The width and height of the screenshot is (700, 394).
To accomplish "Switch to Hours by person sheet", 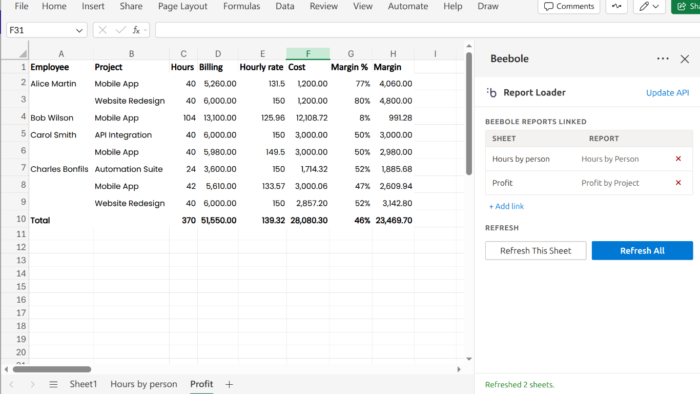I will tap(144, 384).
